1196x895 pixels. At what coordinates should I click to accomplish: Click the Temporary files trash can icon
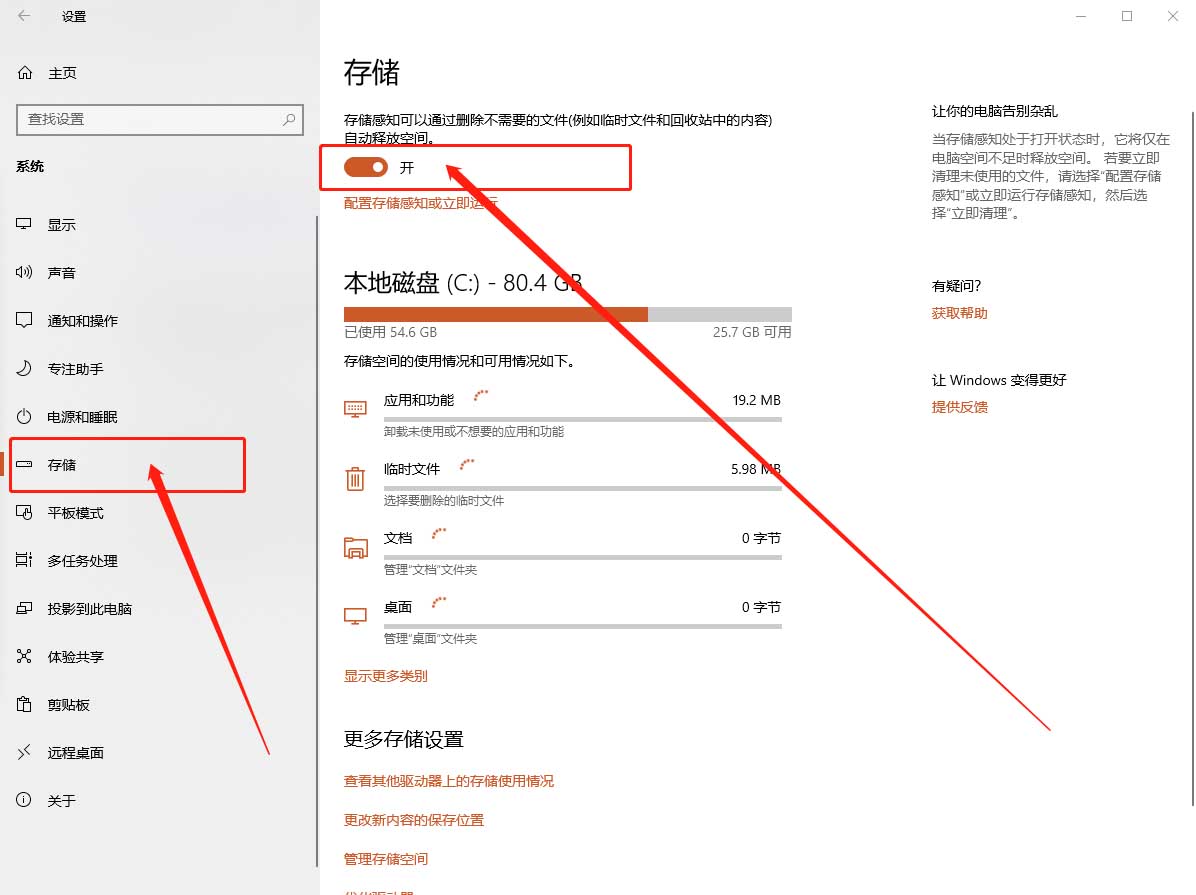(x=355, y=478)
